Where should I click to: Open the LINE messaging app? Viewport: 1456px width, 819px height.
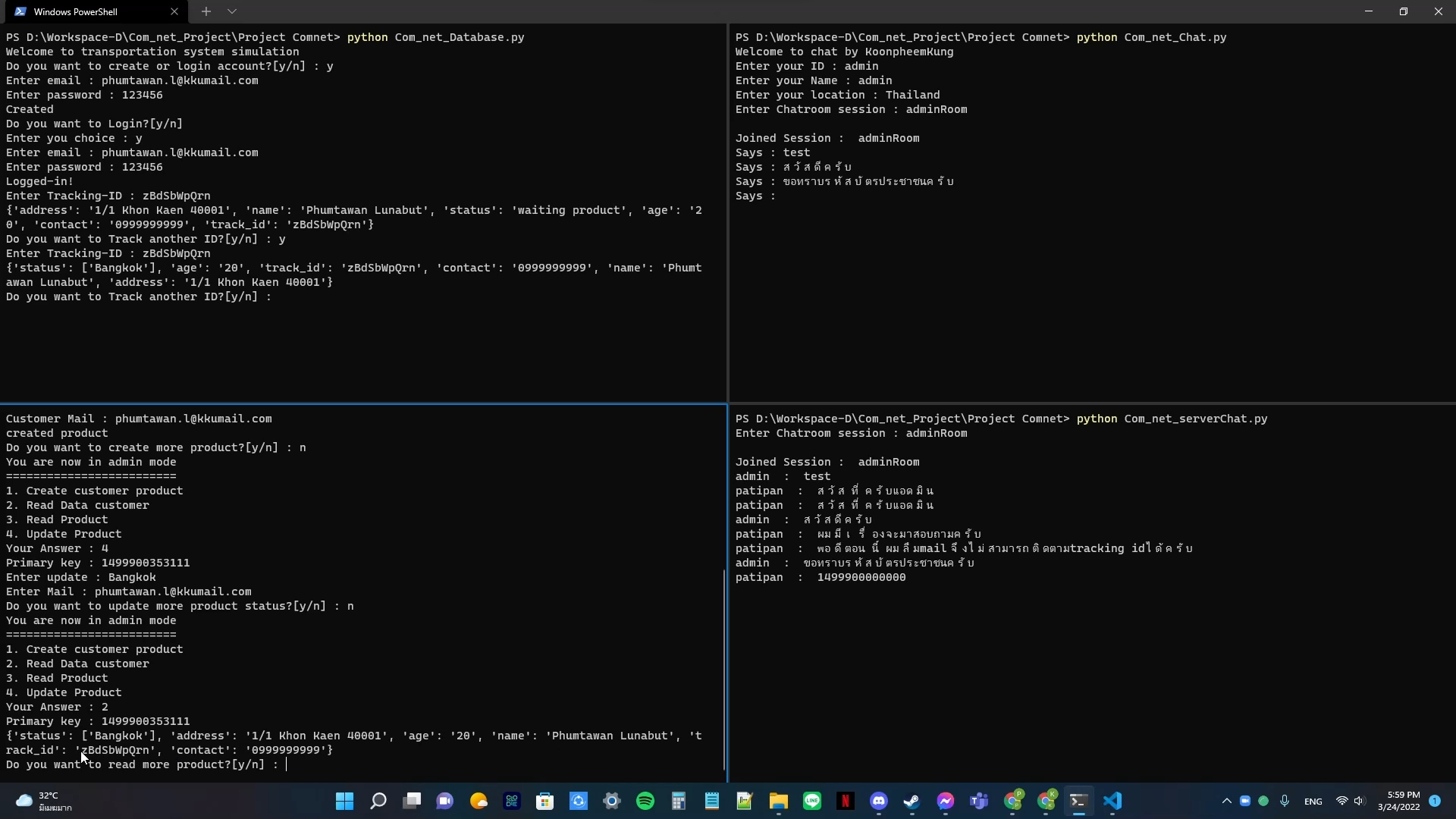(x=812, y=801)
